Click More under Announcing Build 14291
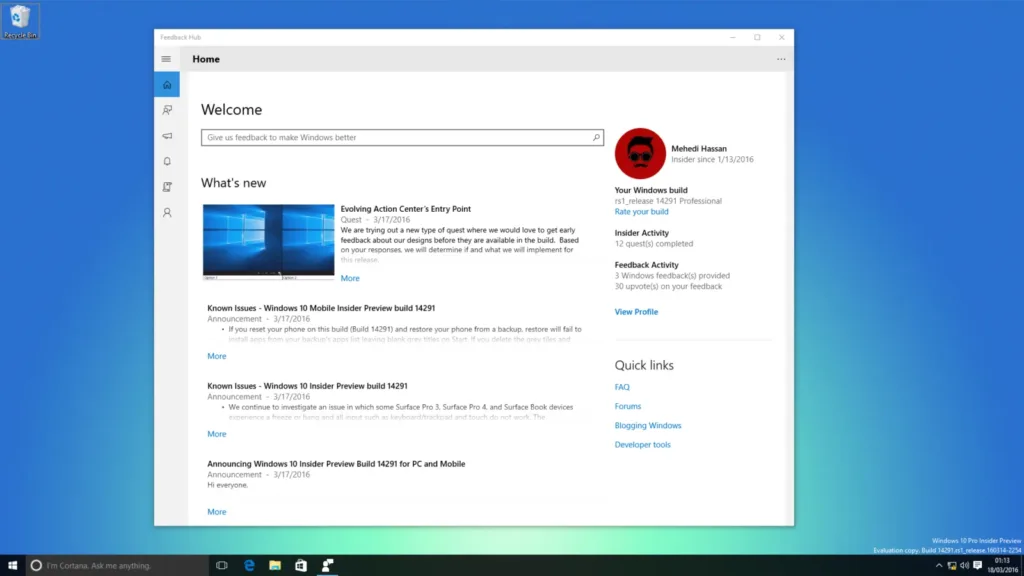This screenshot has height=576, width=1024. (217, 512)
